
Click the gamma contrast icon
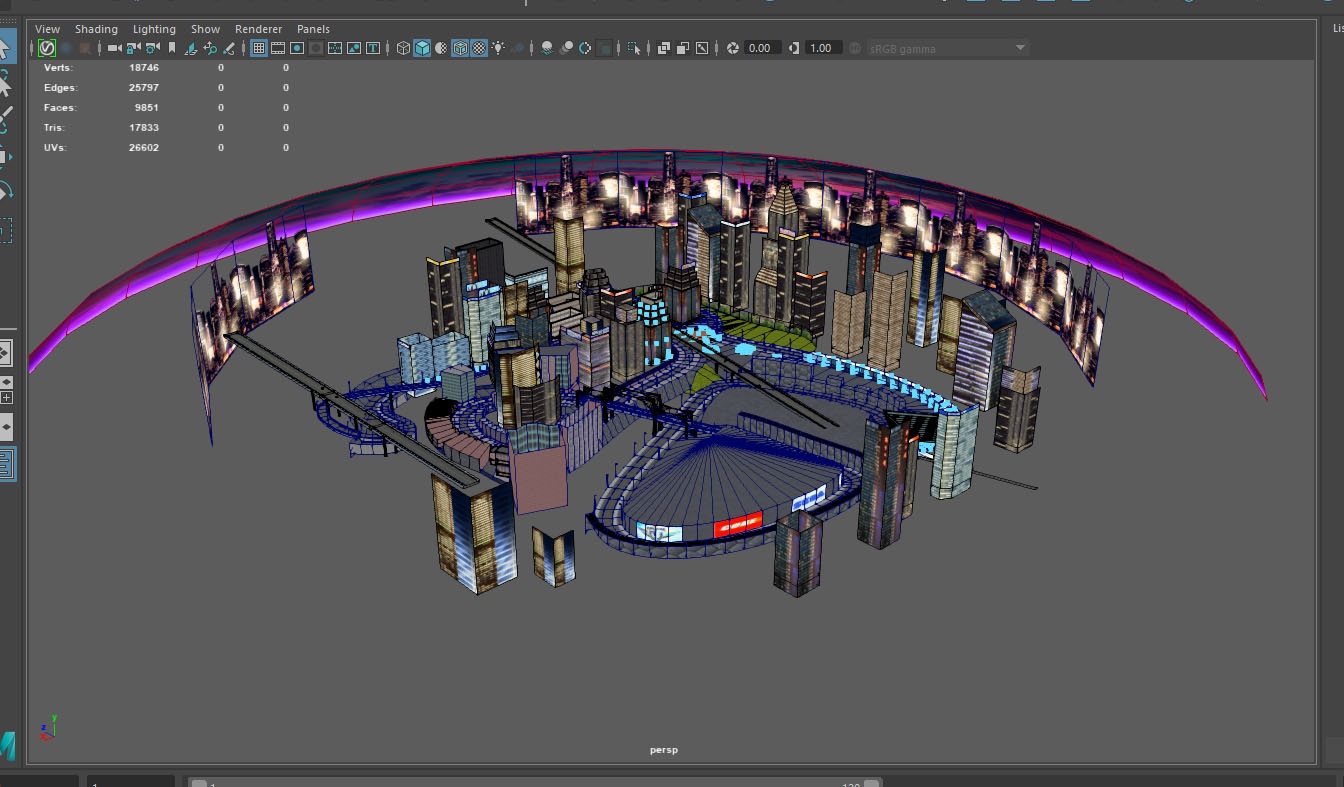794,48
